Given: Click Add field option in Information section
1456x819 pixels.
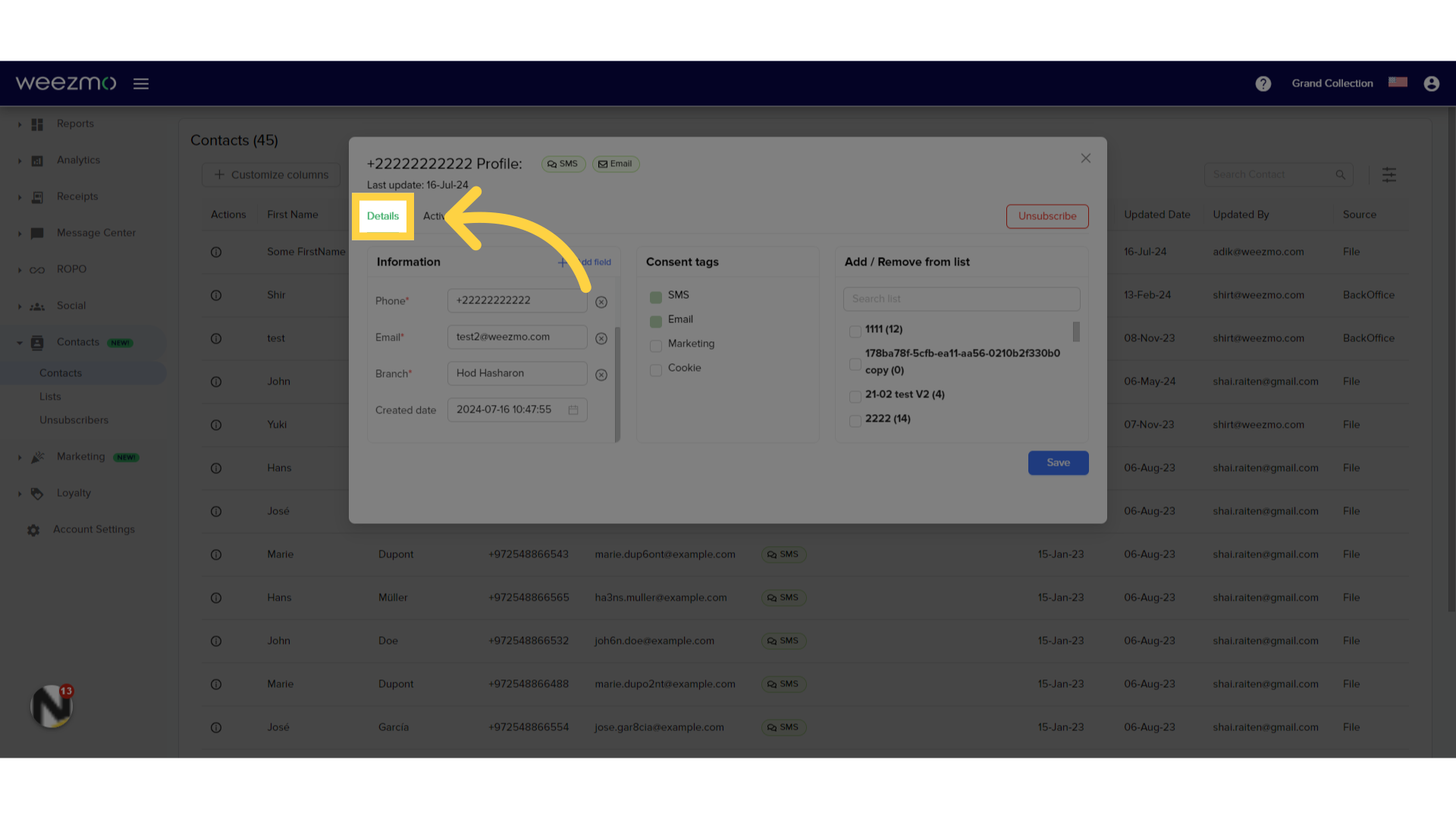Looking at the screenshot, I should [585, 262].
